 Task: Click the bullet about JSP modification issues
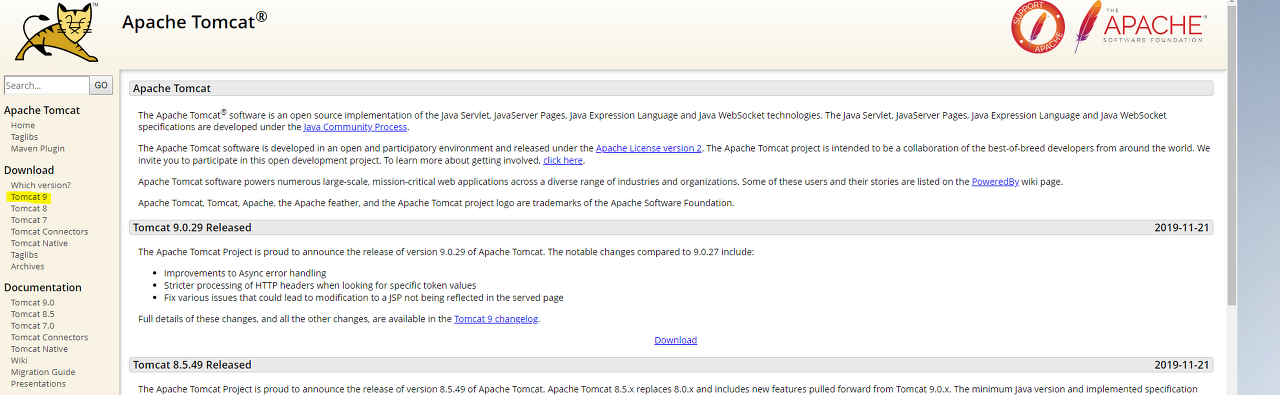(364, 297)
